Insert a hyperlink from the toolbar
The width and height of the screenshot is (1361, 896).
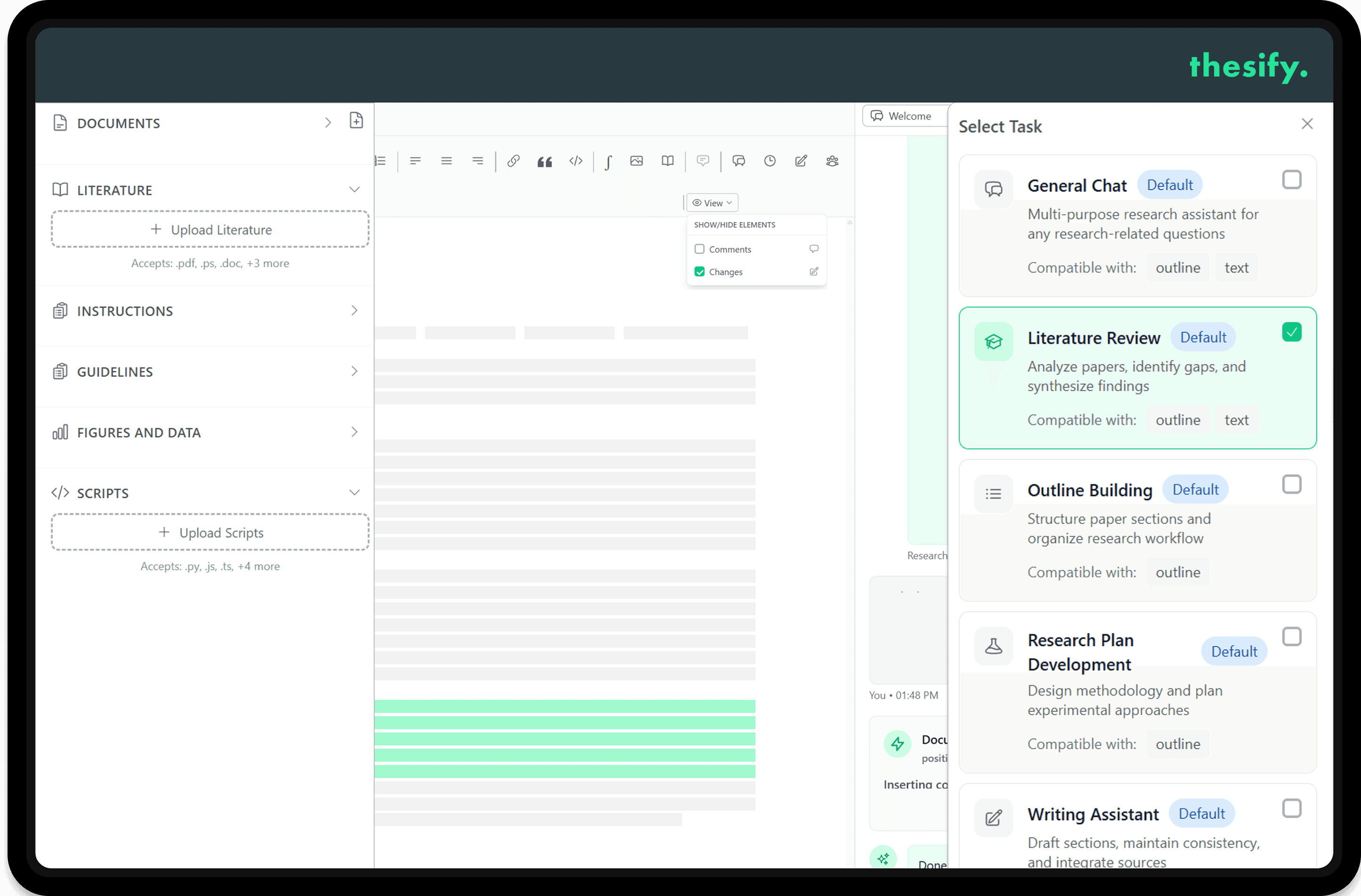click(513, 160)
